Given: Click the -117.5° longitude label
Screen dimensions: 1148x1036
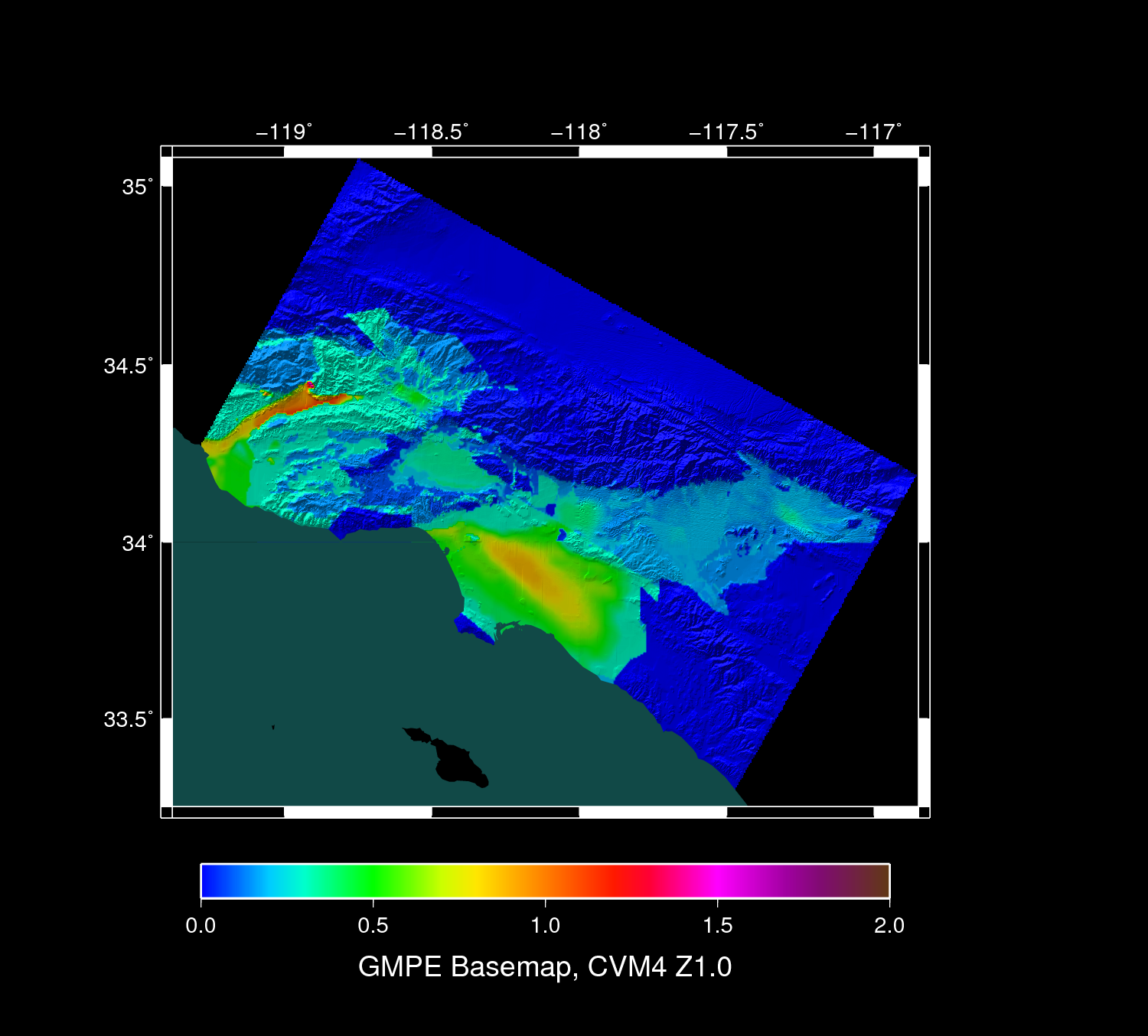Looking at the screenshot, I should point(726,132).
